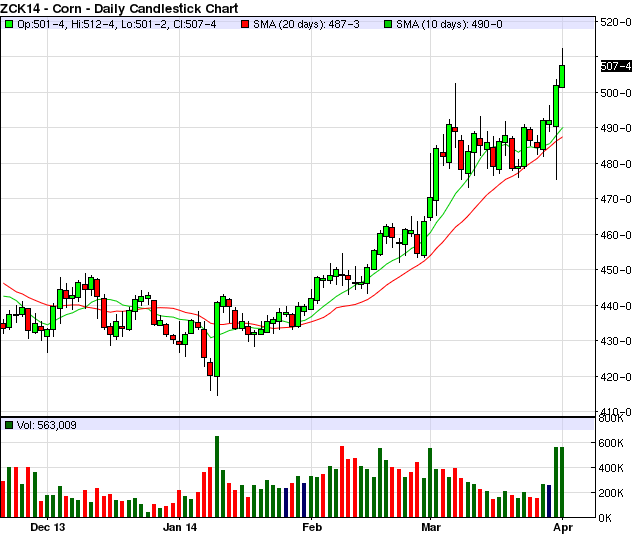Click the 420-0 price axis label
This screenshot has width=640, height=536.
[x=616, y=376]
